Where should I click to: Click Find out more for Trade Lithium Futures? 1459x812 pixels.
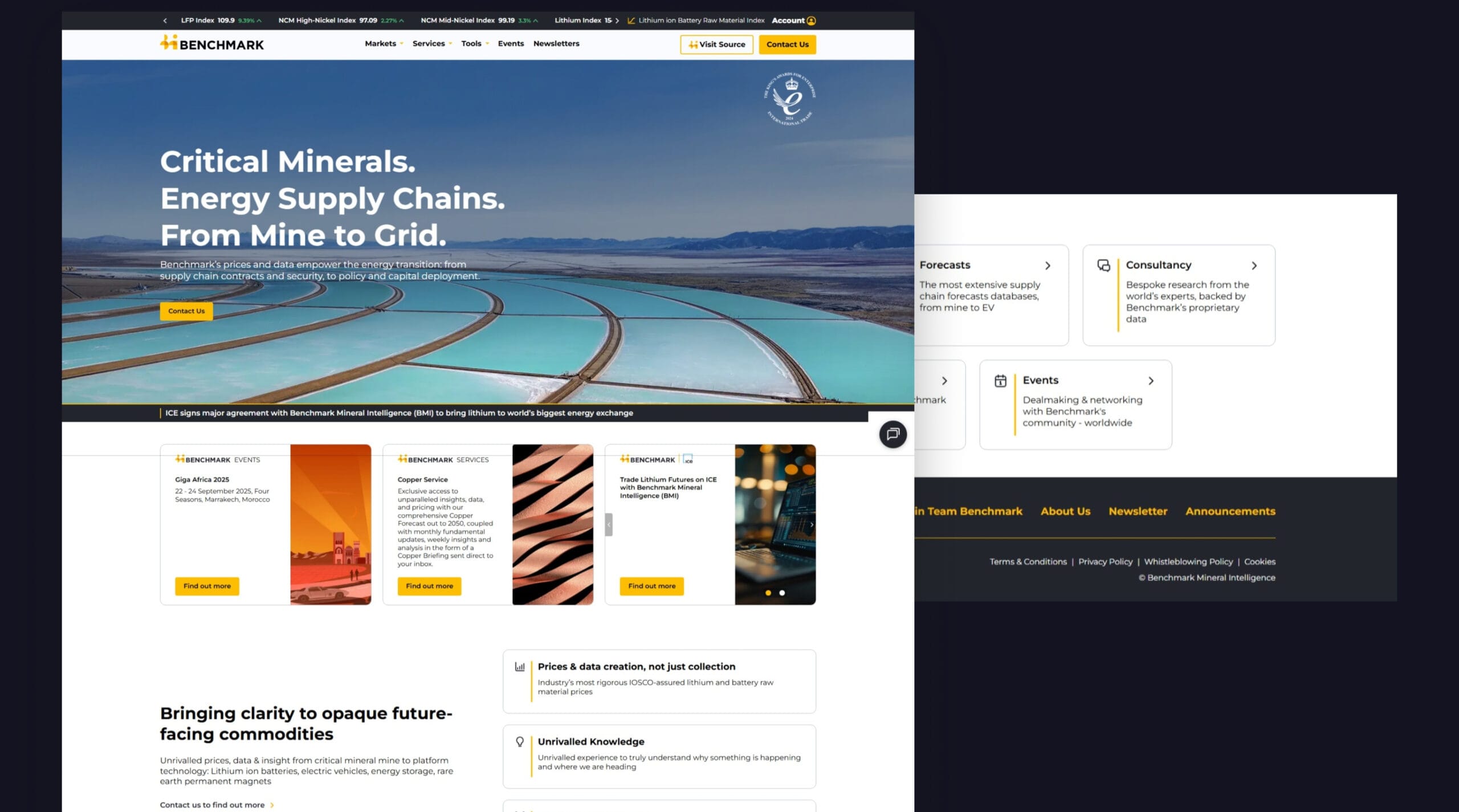(x=651, y=586)
